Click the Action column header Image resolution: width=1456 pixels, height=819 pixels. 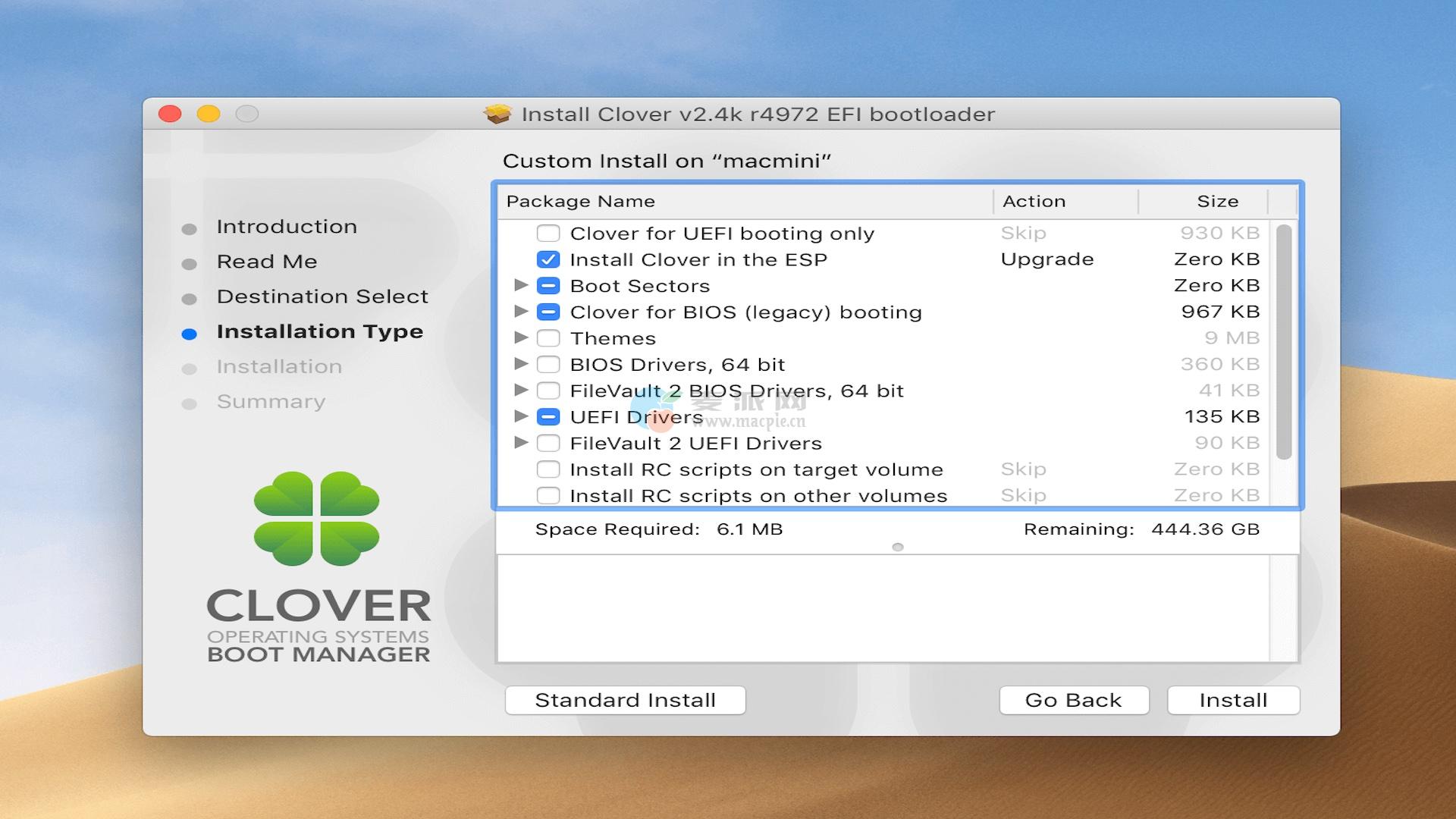(x=1065, y=202)
